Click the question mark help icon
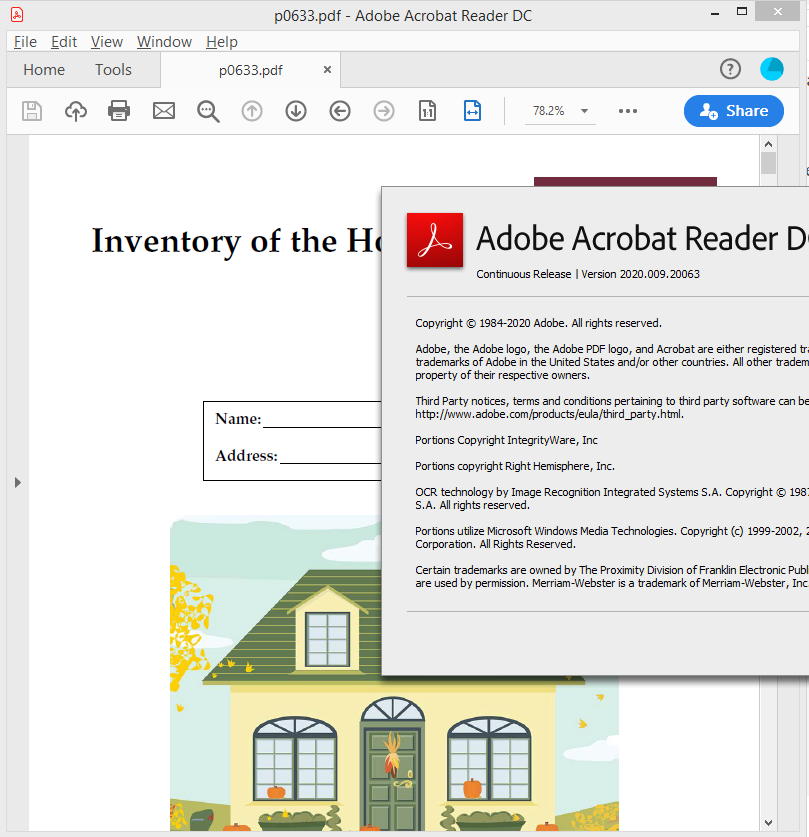 730,68
